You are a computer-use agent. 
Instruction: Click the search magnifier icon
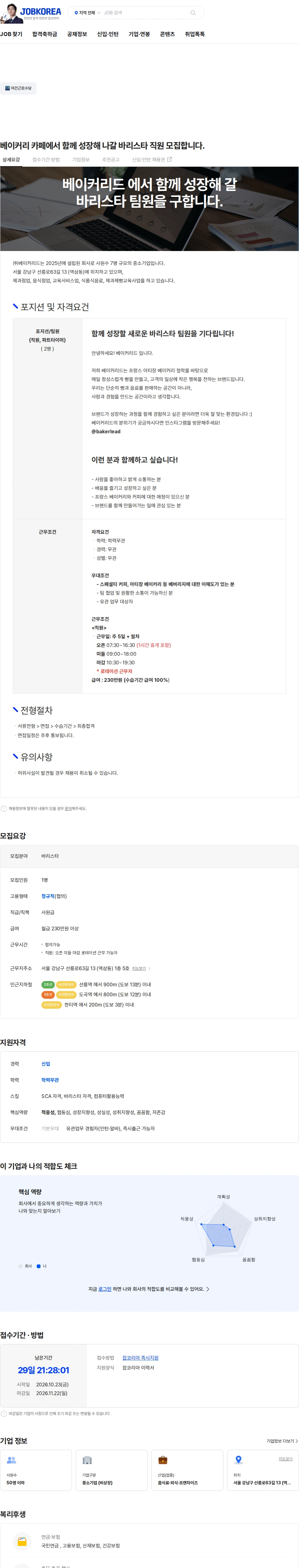(x=193, y=13)
